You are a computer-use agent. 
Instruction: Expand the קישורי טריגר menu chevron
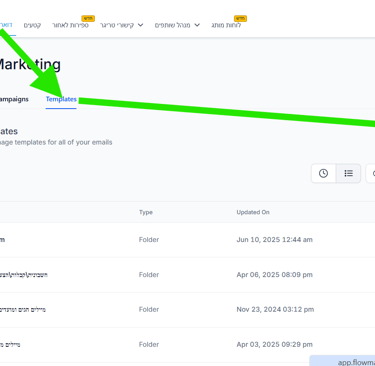[x=140, y=25]
